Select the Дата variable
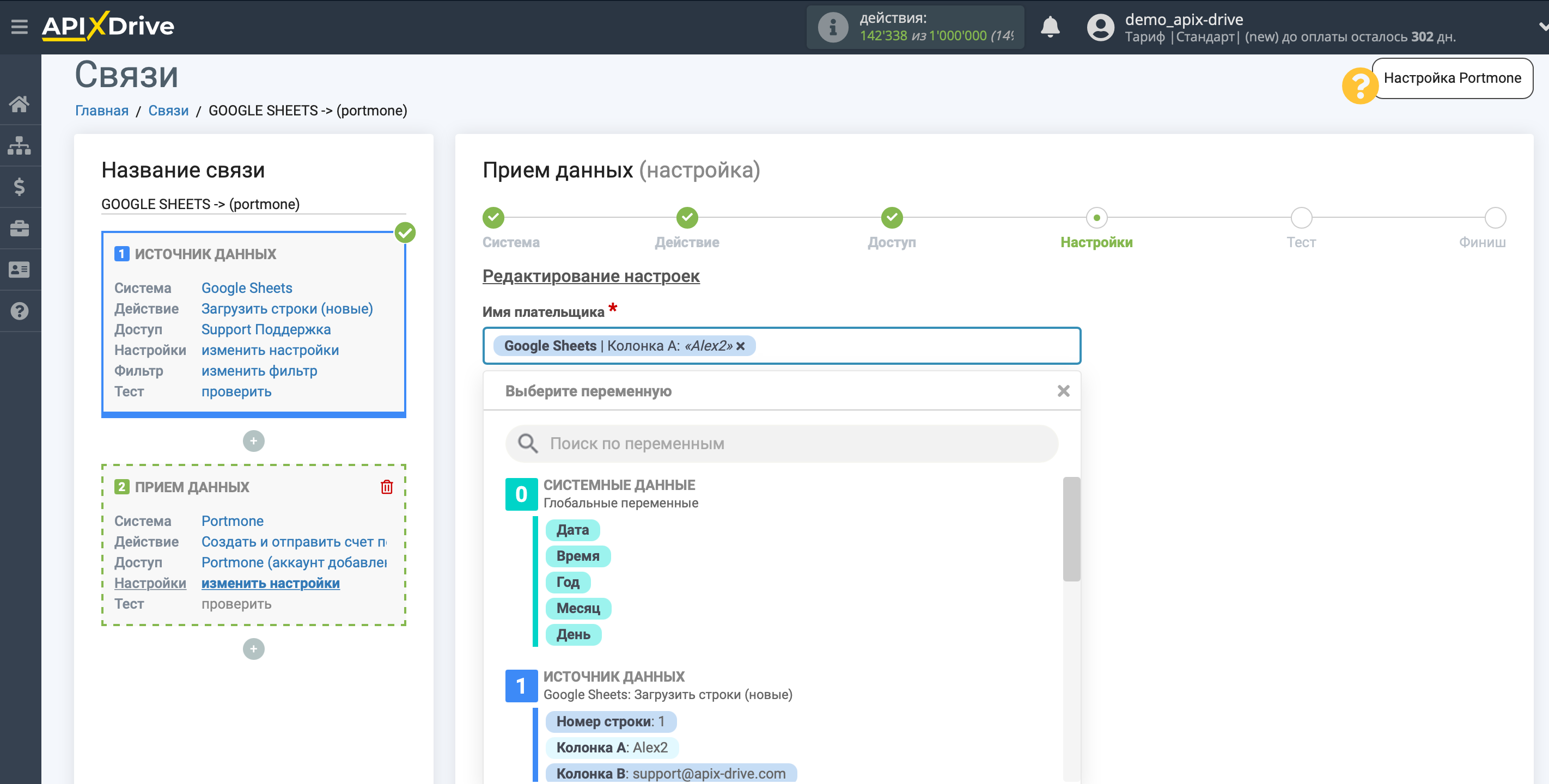 pyautogui.click(x=572, y=530)
